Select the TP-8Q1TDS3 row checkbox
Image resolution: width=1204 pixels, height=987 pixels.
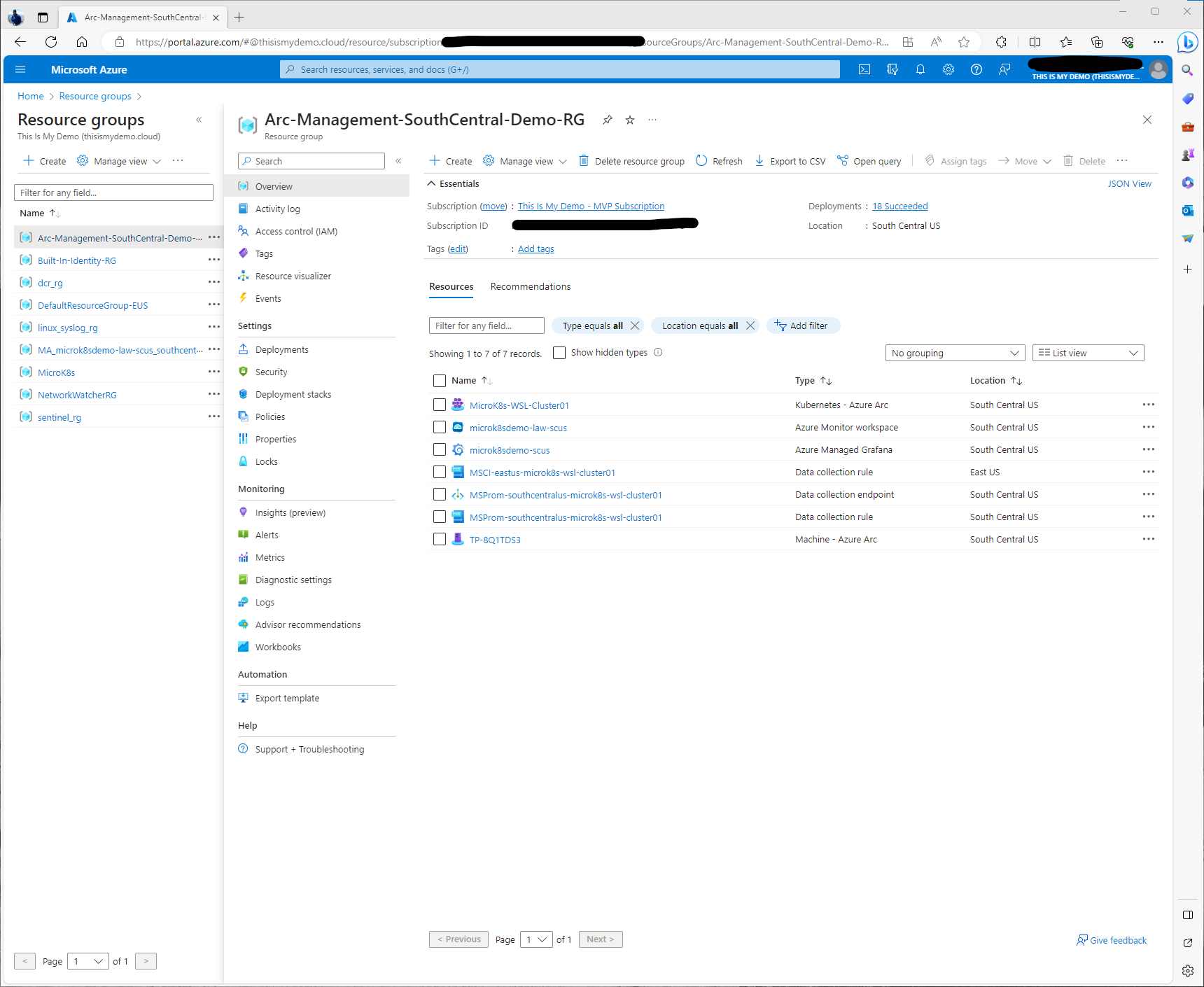pos(440,539)
